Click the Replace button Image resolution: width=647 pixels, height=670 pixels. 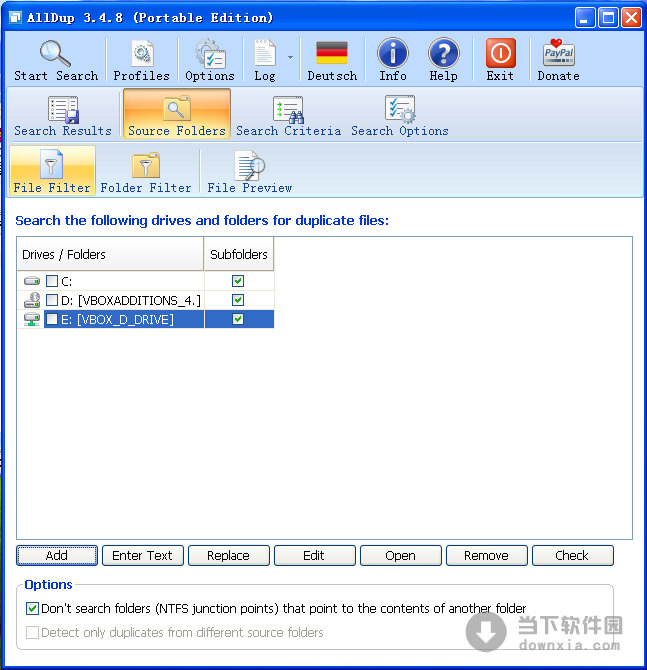pyautogui.click(x=229, y=555)
